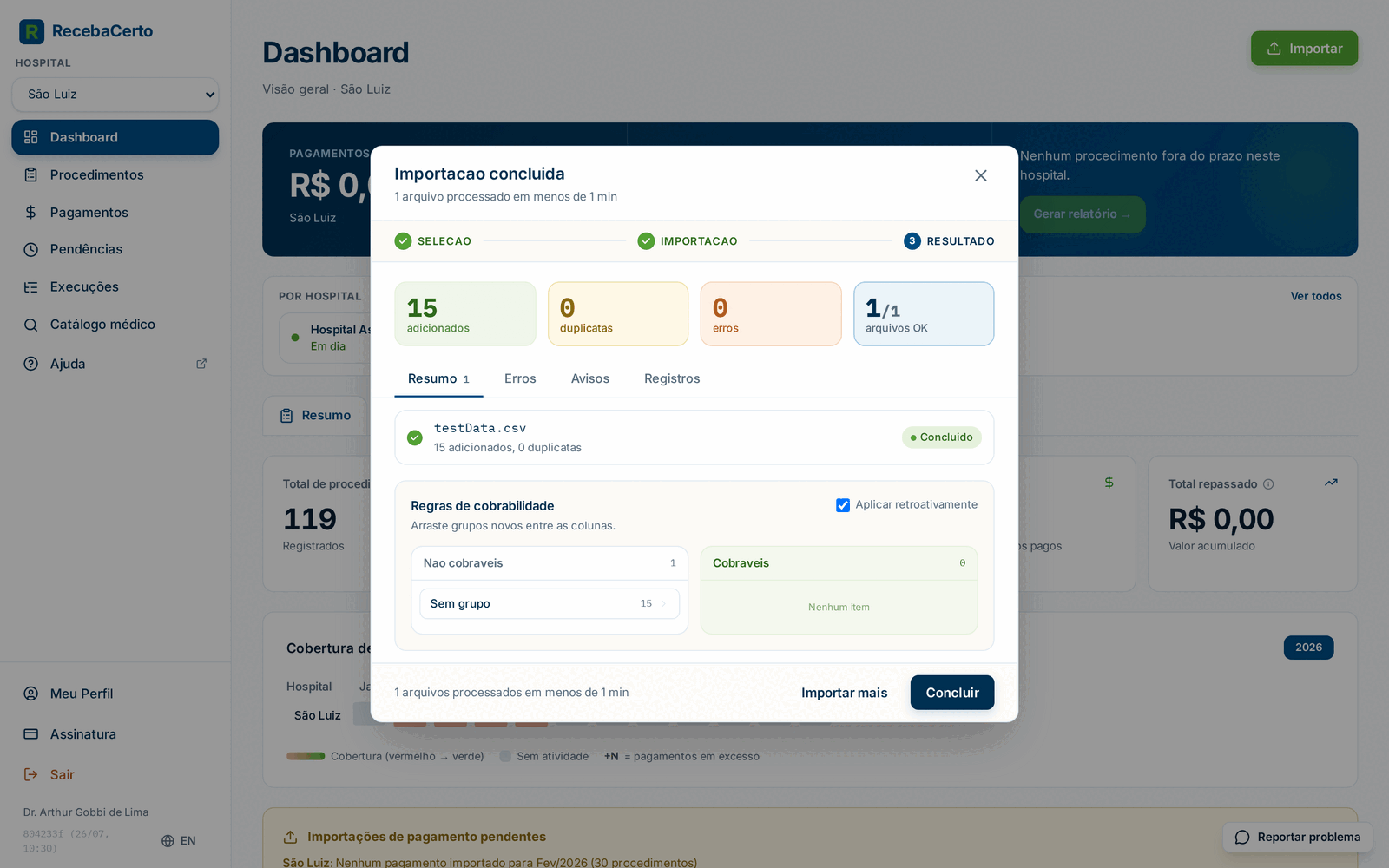Switch language using EN label
Viewport: 1389px width, 868px height.
click(188, 841)
